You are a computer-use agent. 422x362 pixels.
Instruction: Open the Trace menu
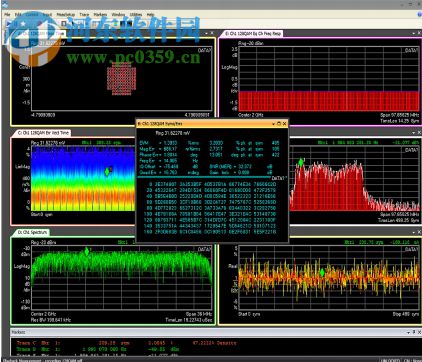pyautogui.click(x=84, y=15)
